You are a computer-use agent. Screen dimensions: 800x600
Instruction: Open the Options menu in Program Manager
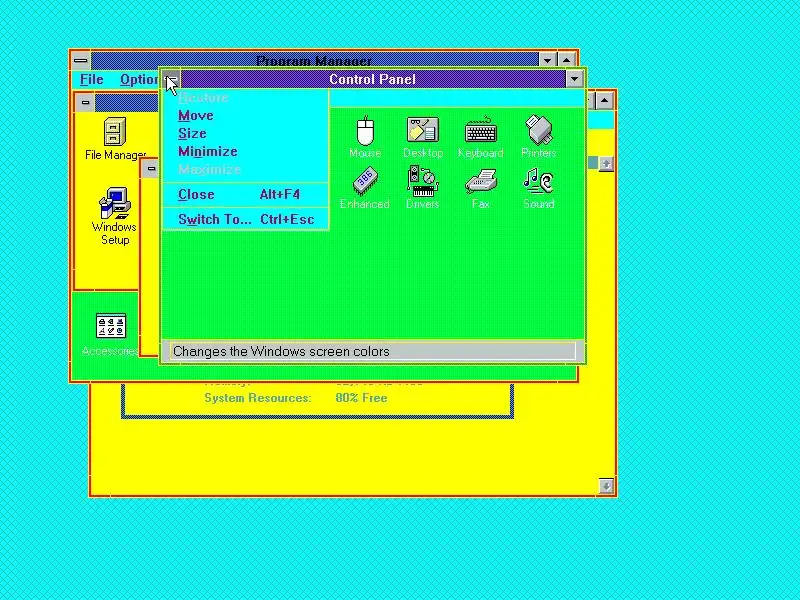coord(139,80)
